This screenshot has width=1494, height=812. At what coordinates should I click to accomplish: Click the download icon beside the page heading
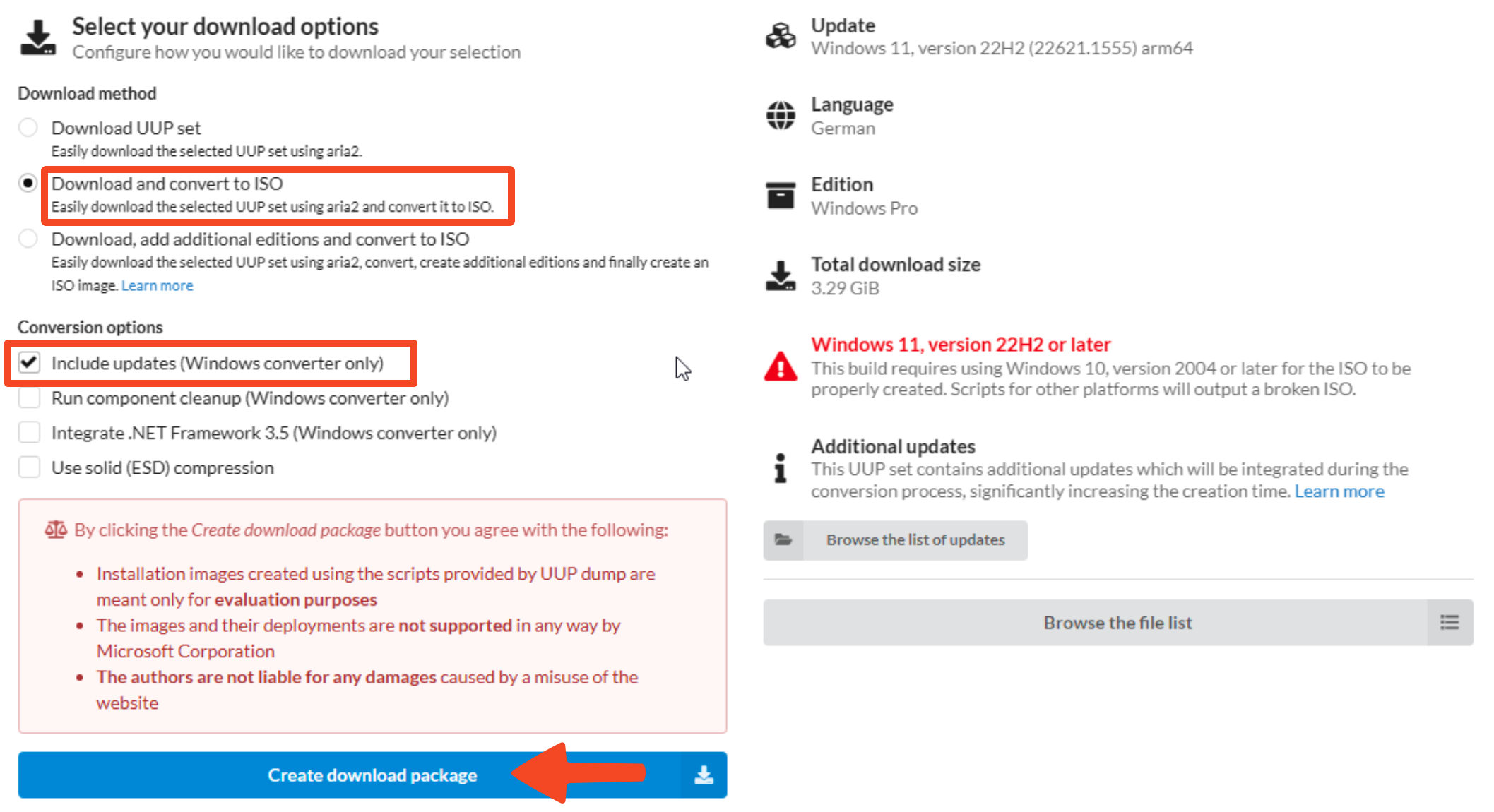37,37
